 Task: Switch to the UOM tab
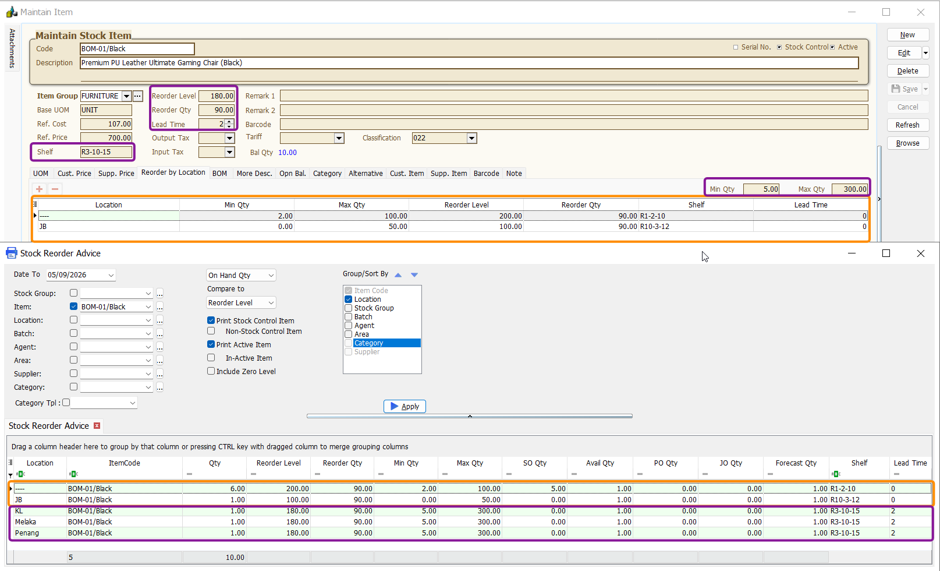(41, 173)
